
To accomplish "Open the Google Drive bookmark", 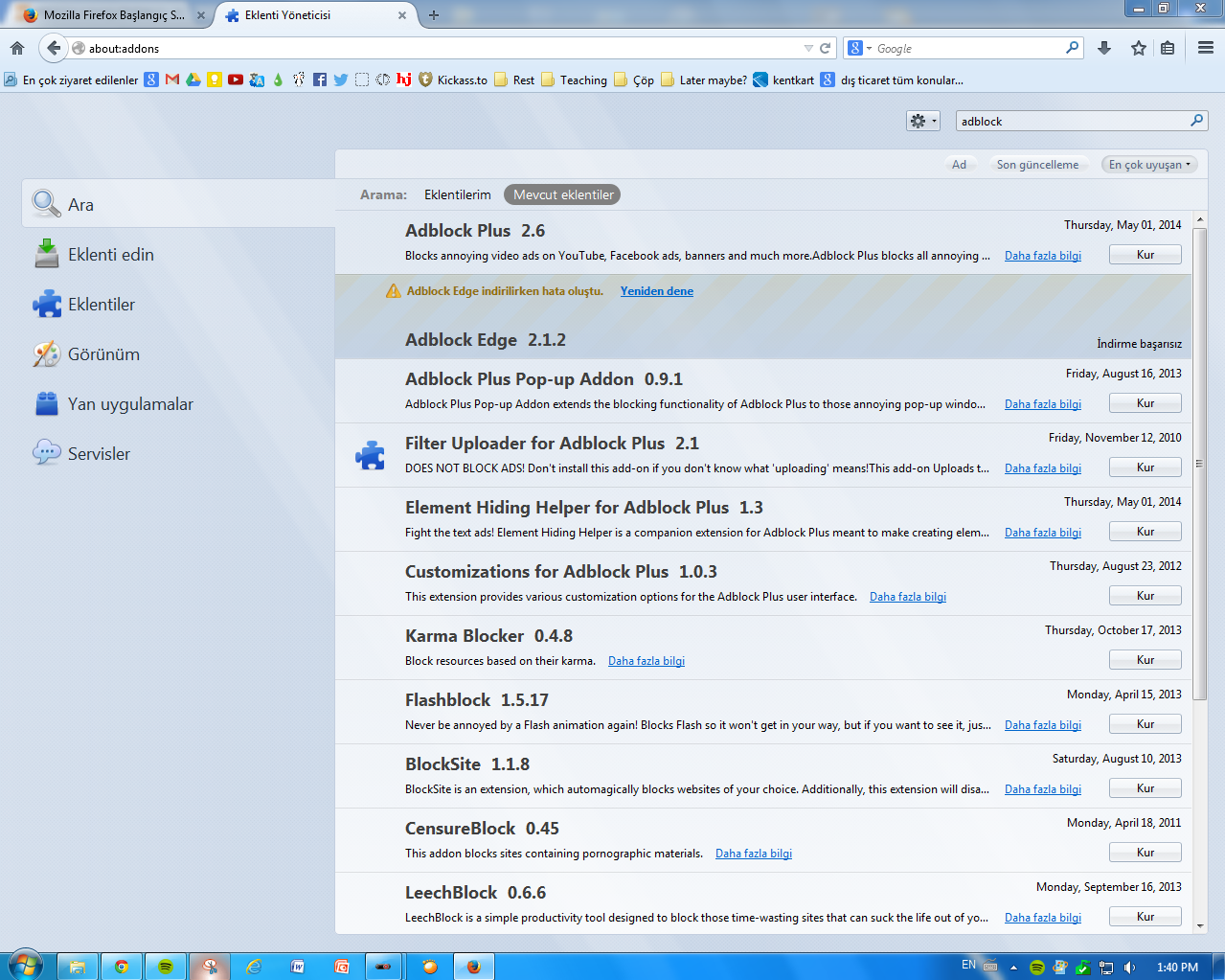I will [193, 80].
